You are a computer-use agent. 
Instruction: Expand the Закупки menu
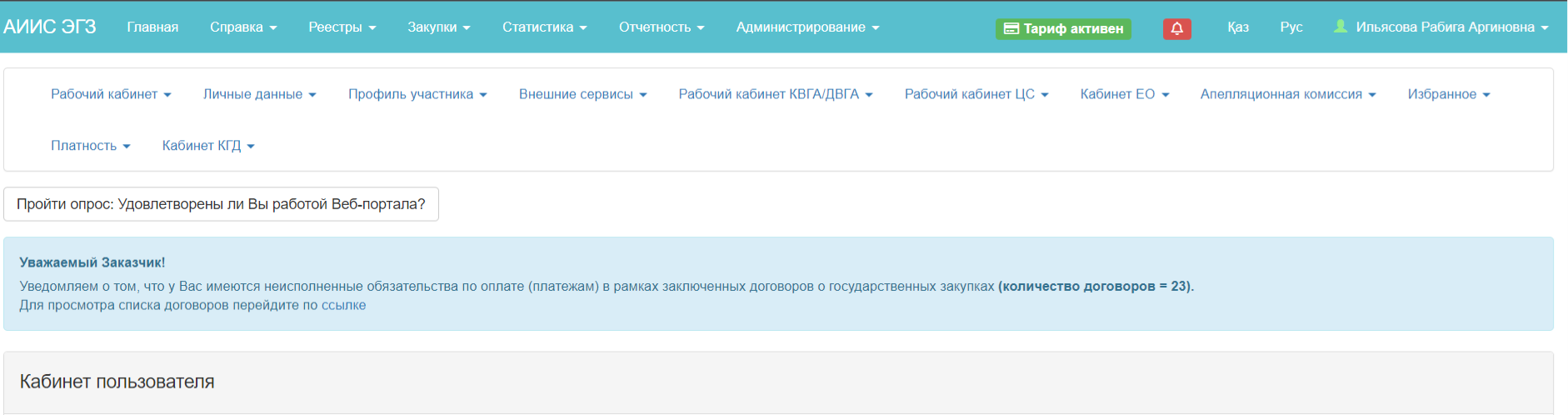pyautogui.click(x=438, y=27)
